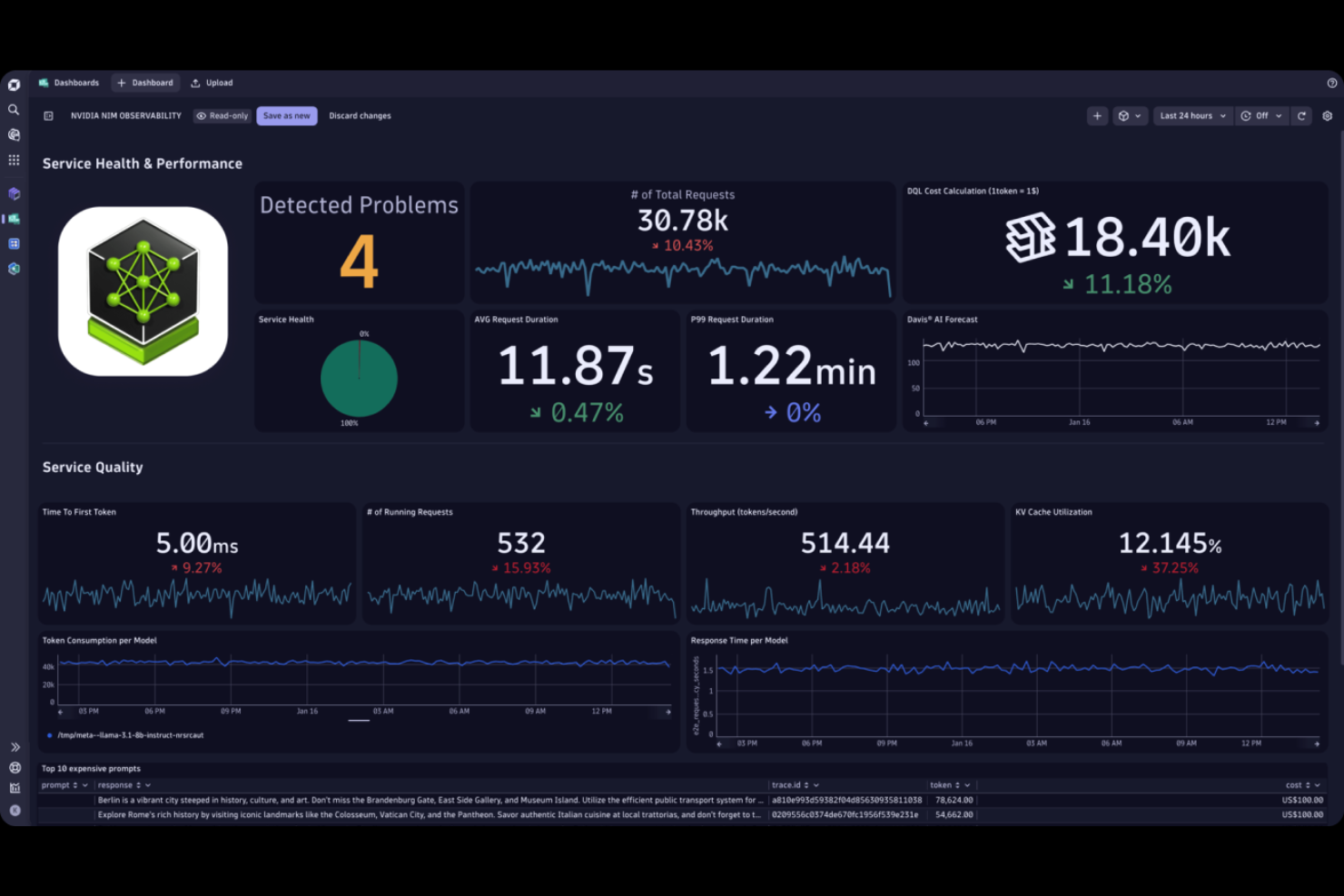Open the Last 24 hours timeframe dropdown

point(1191,115)
